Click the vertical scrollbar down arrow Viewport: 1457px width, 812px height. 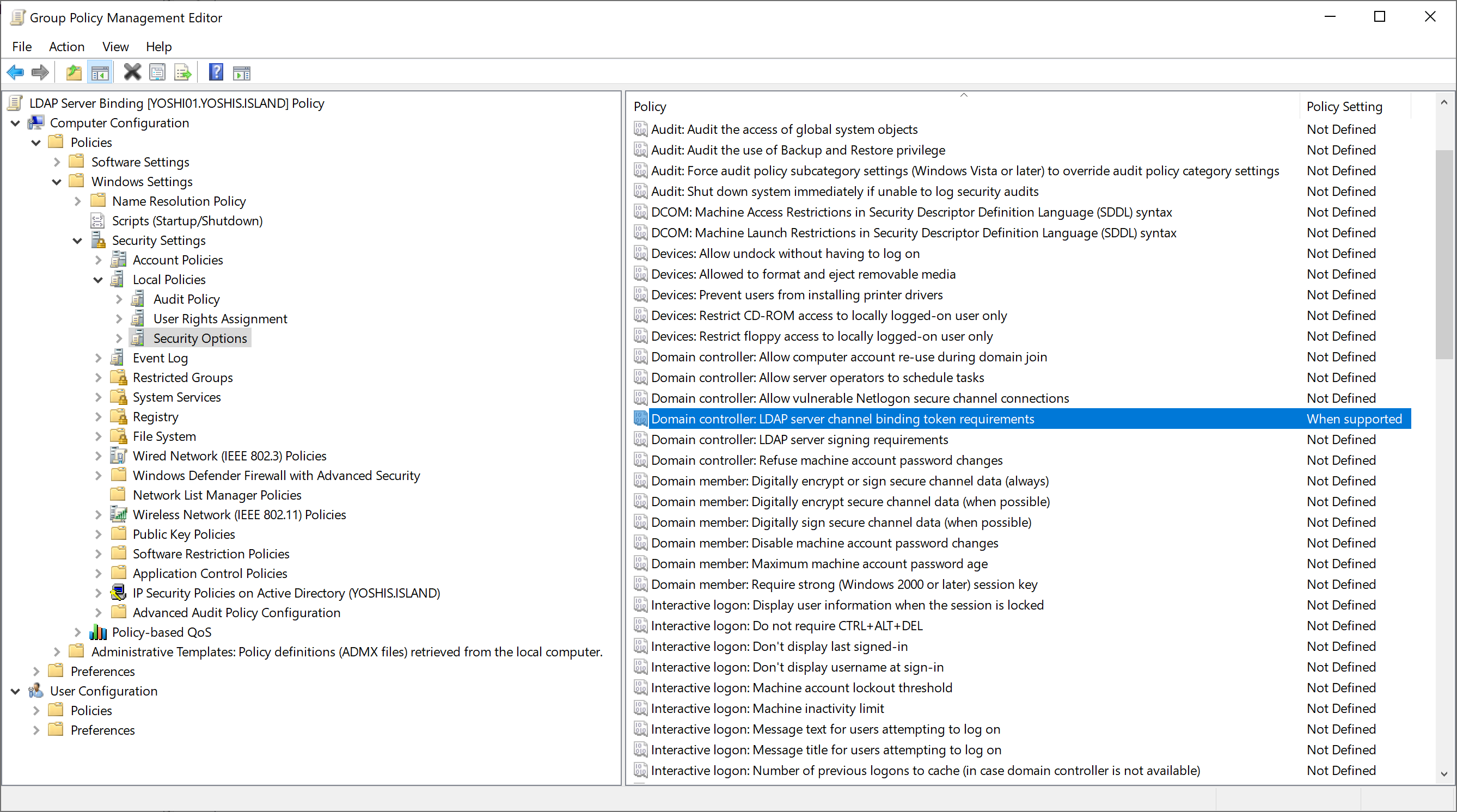(1444, 774)
